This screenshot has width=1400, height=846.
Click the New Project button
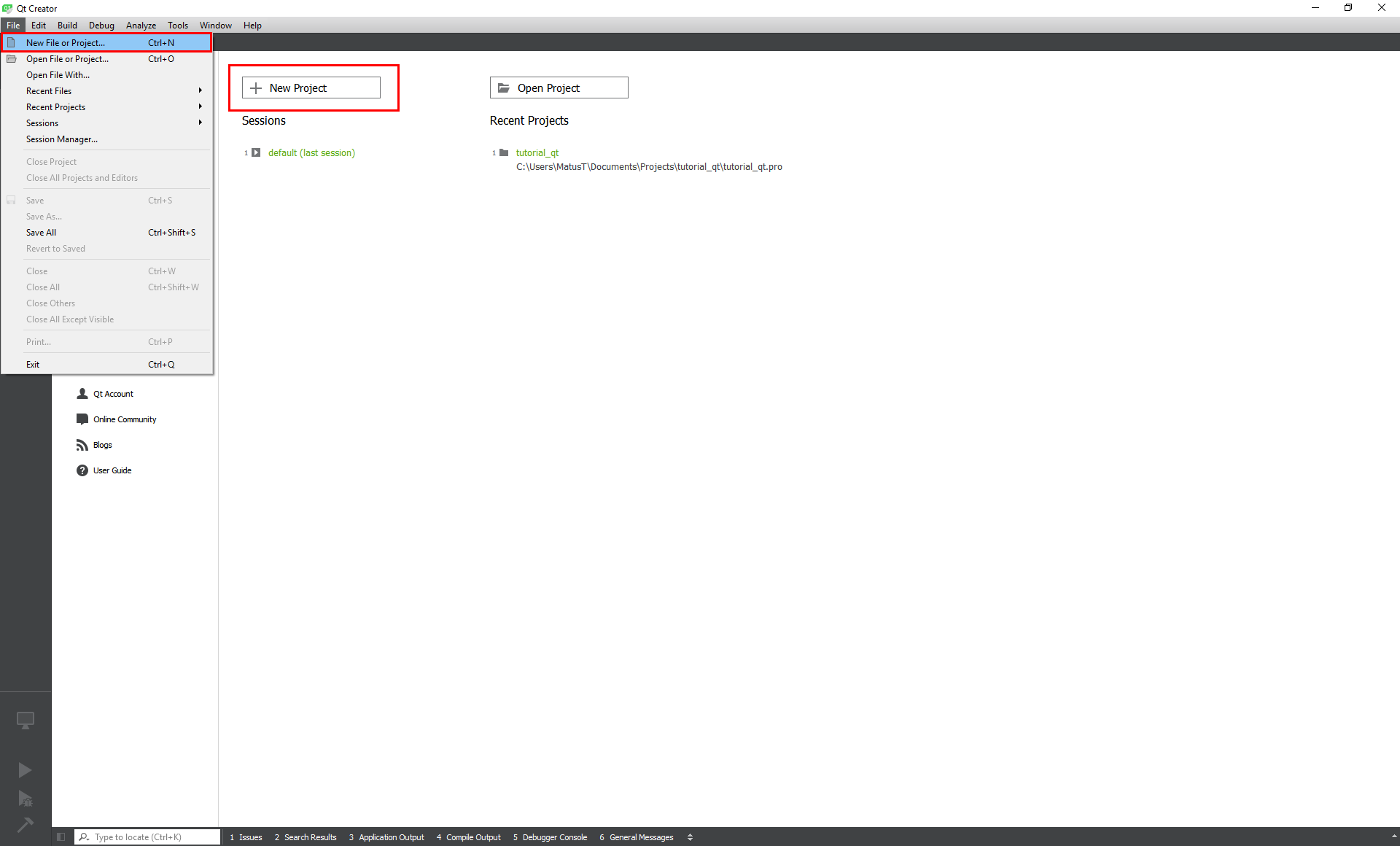pos(311,88)
